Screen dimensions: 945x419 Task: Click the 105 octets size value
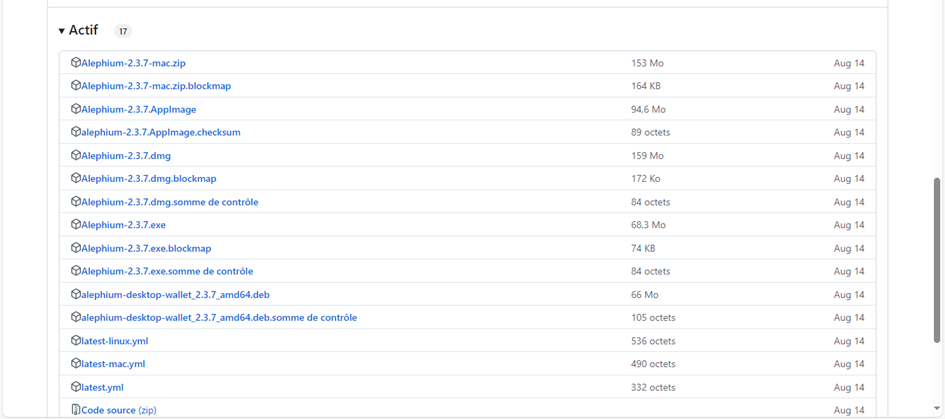[653, 317]
